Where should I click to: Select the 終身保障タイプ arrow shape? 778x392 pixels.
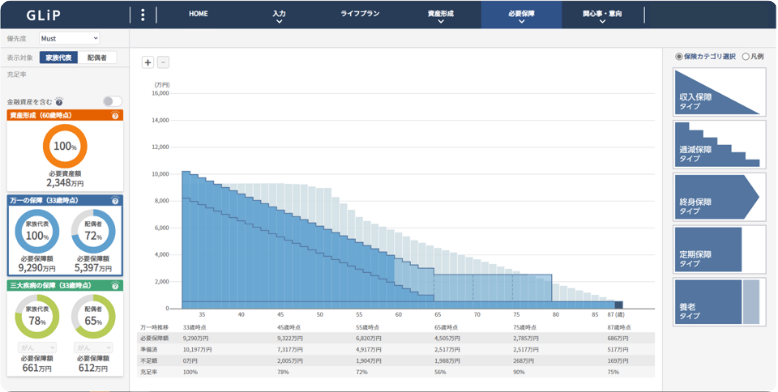coord(719,197)
